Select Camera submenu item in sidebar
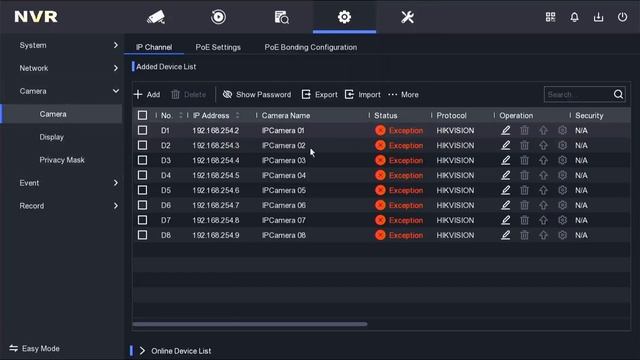The image size is (640, 360). (x=61, y=114)
